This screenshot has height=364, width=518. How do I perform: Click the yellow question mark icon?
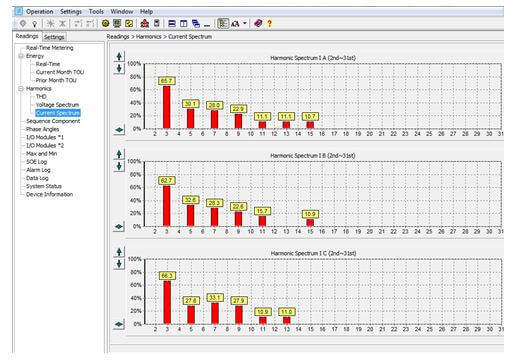[269, 24]
